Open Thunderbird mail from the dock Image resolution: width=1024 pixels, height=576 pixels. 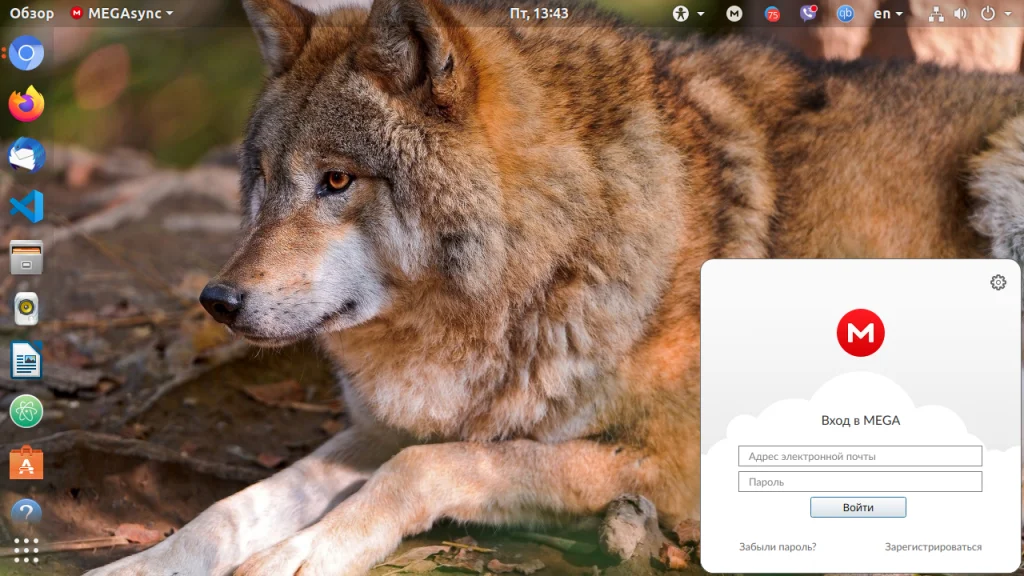click(x=26, y=155)
